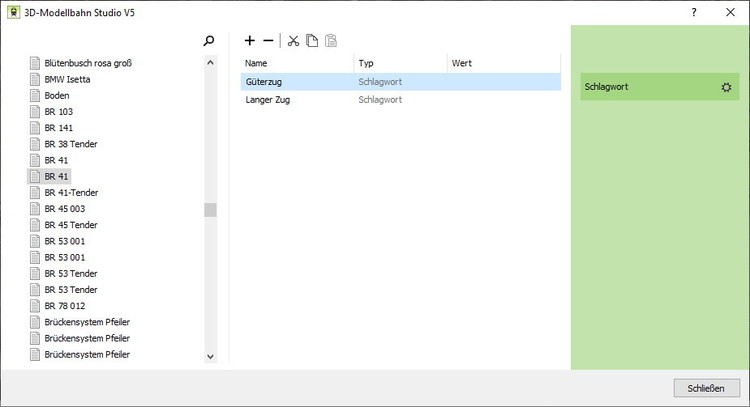The width and height of the screenshot is (750, 407).
Task: Click the file icon beside BR 103
Action: (x=35, y=112)
